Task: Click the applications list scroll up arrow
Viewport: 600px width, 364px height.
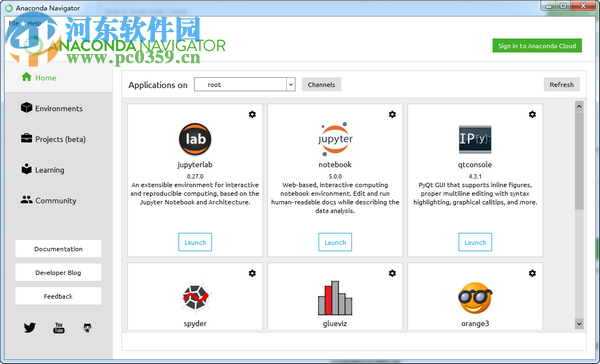Action: coord(579,106)
